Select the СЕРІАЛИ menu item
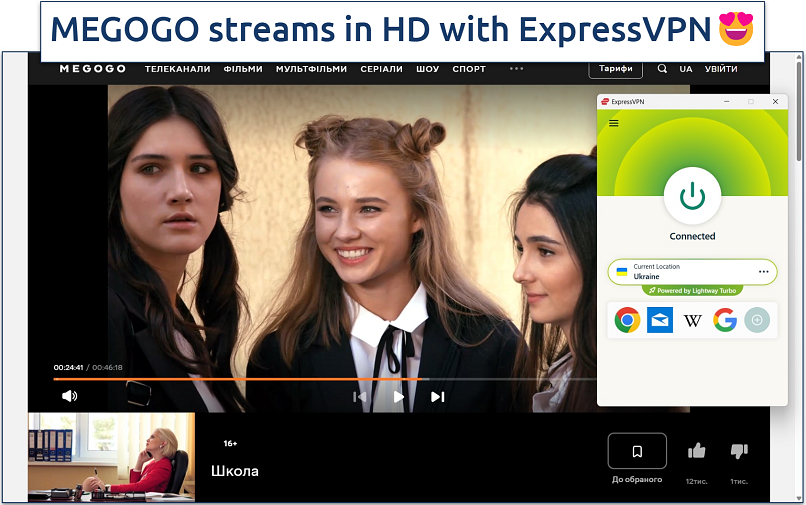 tap(381, 69)
